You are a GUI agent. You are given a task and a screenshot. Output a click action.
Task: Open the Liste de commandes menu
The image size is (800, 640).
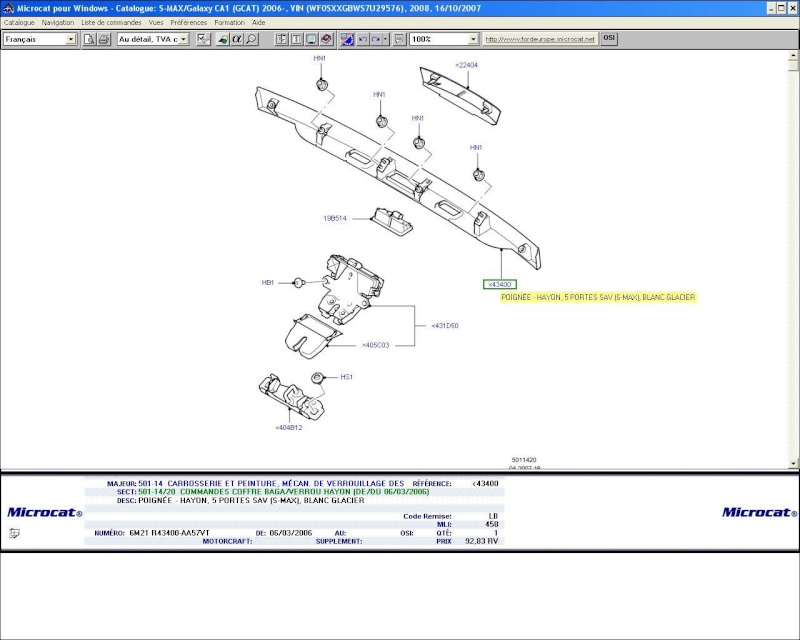pos(111,22)
